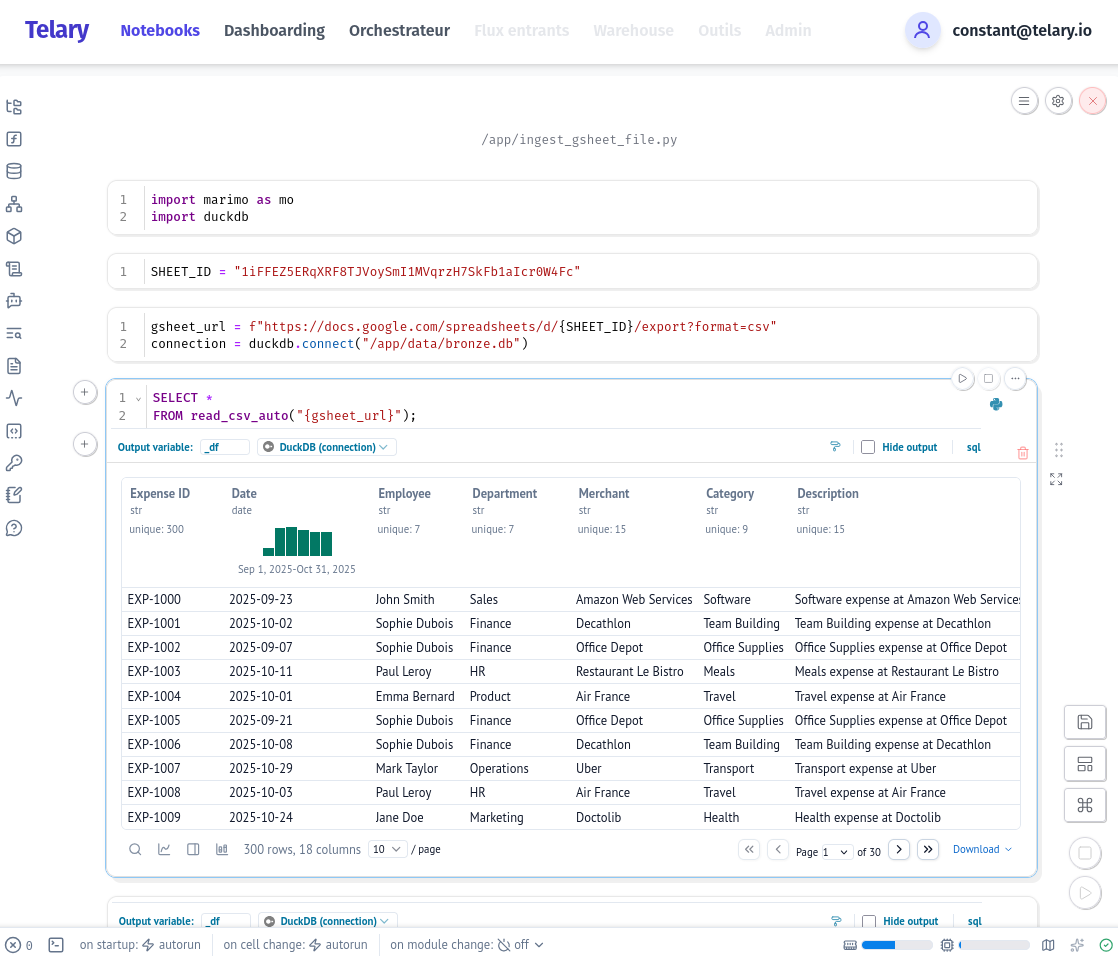Edit the _df output variable field

225,447
